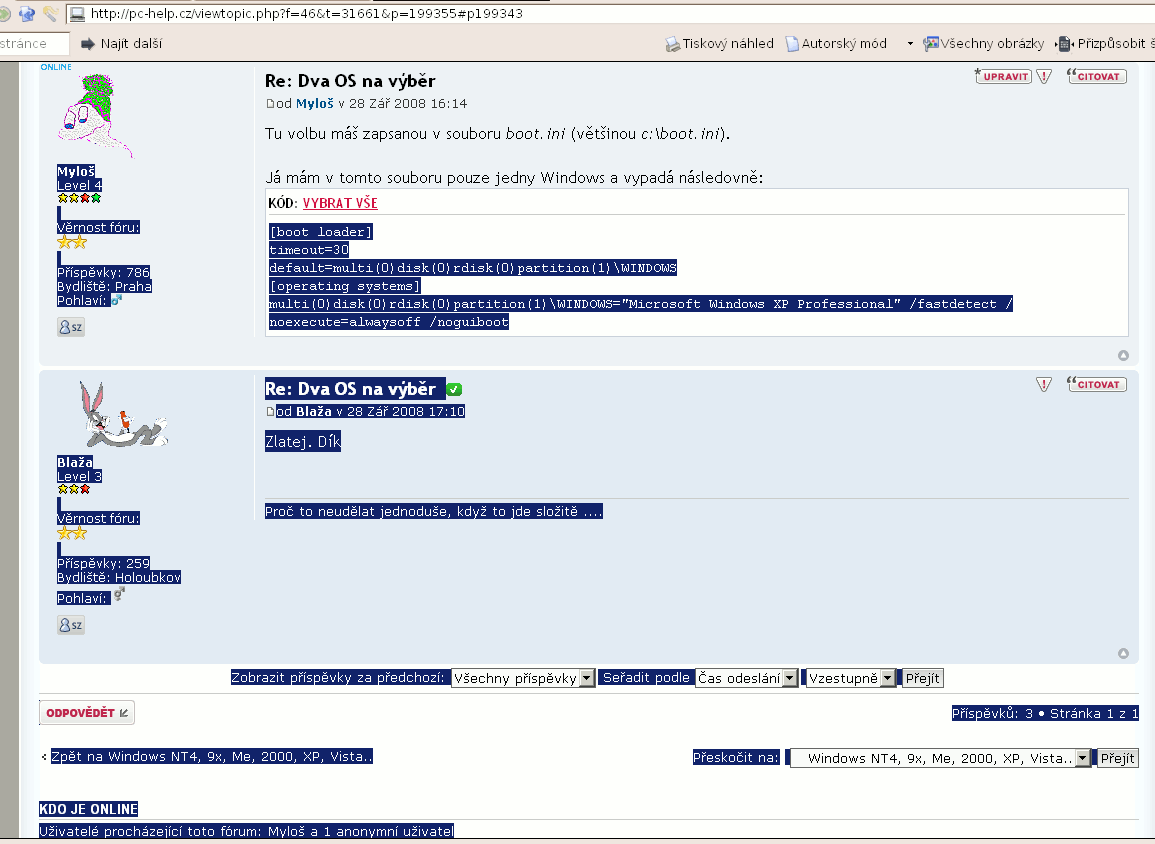Open the Myloš author link in the post header
The height and width of the screenshot is (844, 1155).
[315, 104]
